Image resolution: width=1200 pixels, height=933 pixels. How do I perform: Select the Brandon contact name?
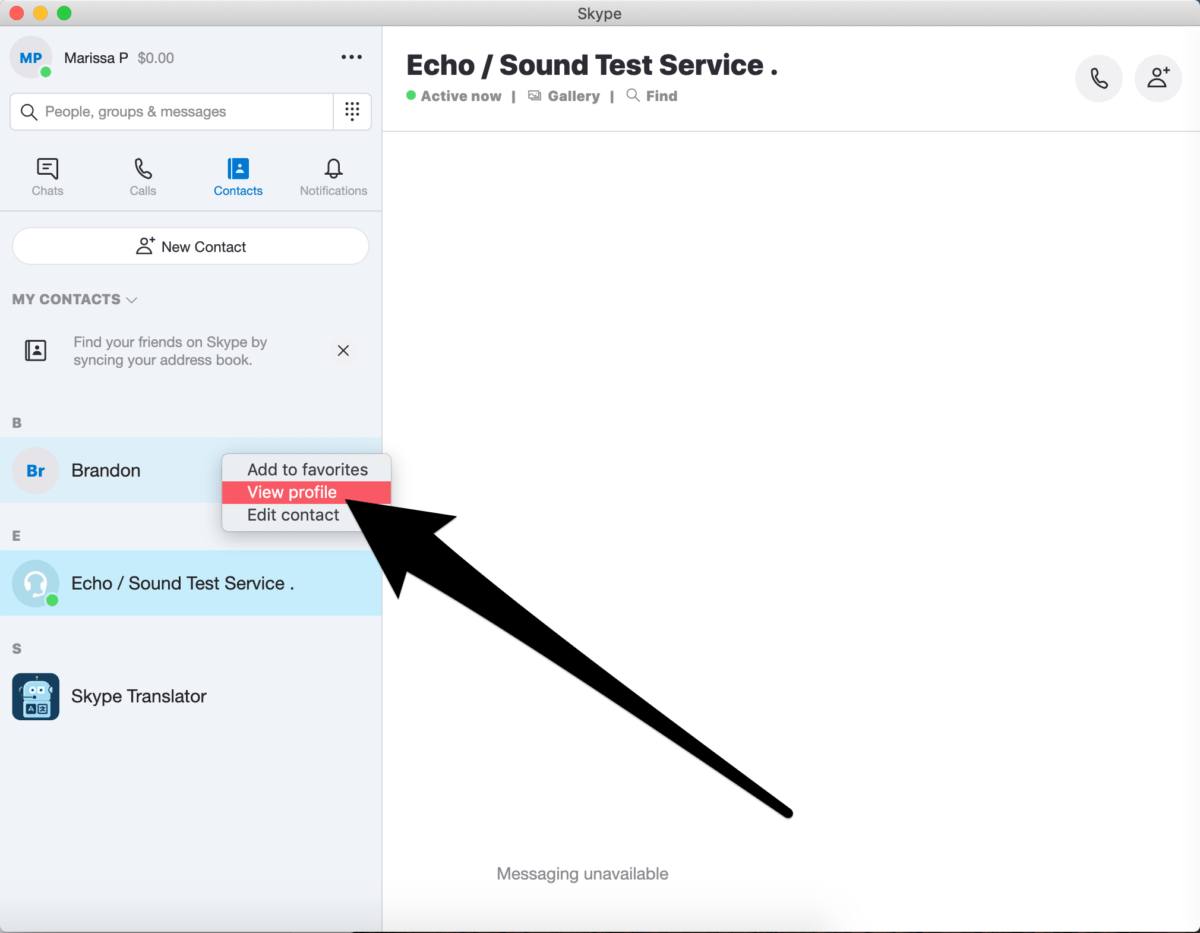coord(106,470)
